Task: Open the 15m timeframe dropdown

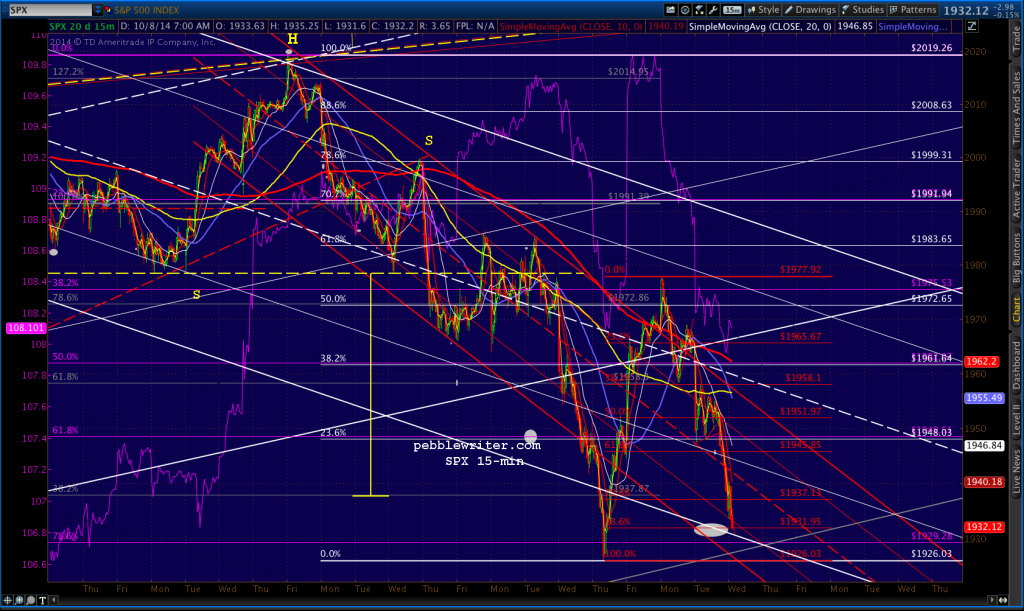Action: click(x=731, y=9)
